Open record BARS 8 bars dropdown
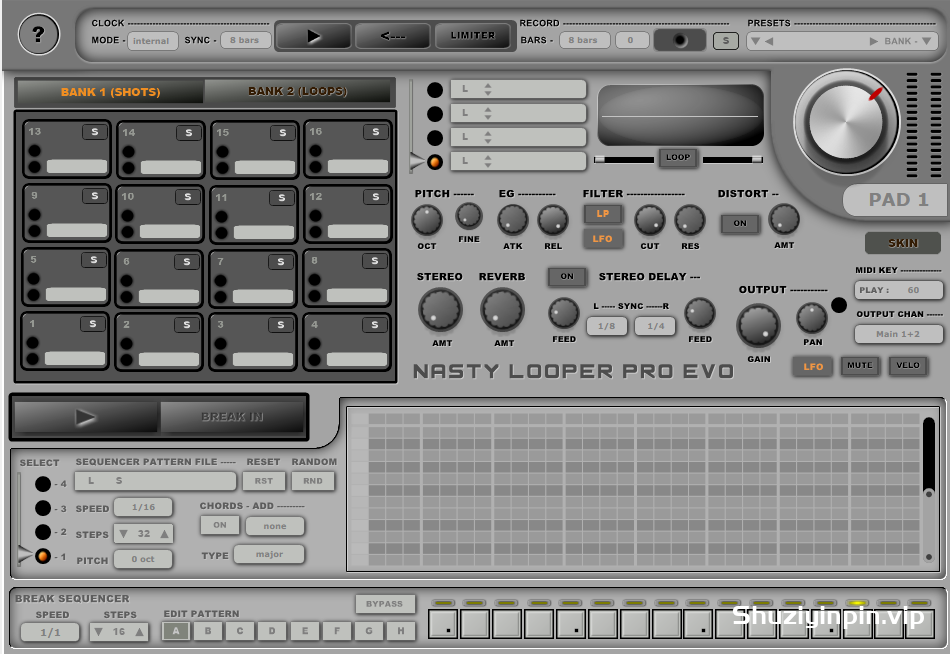The width and height of the screenshot is (950, 654). tap(584, 40)
